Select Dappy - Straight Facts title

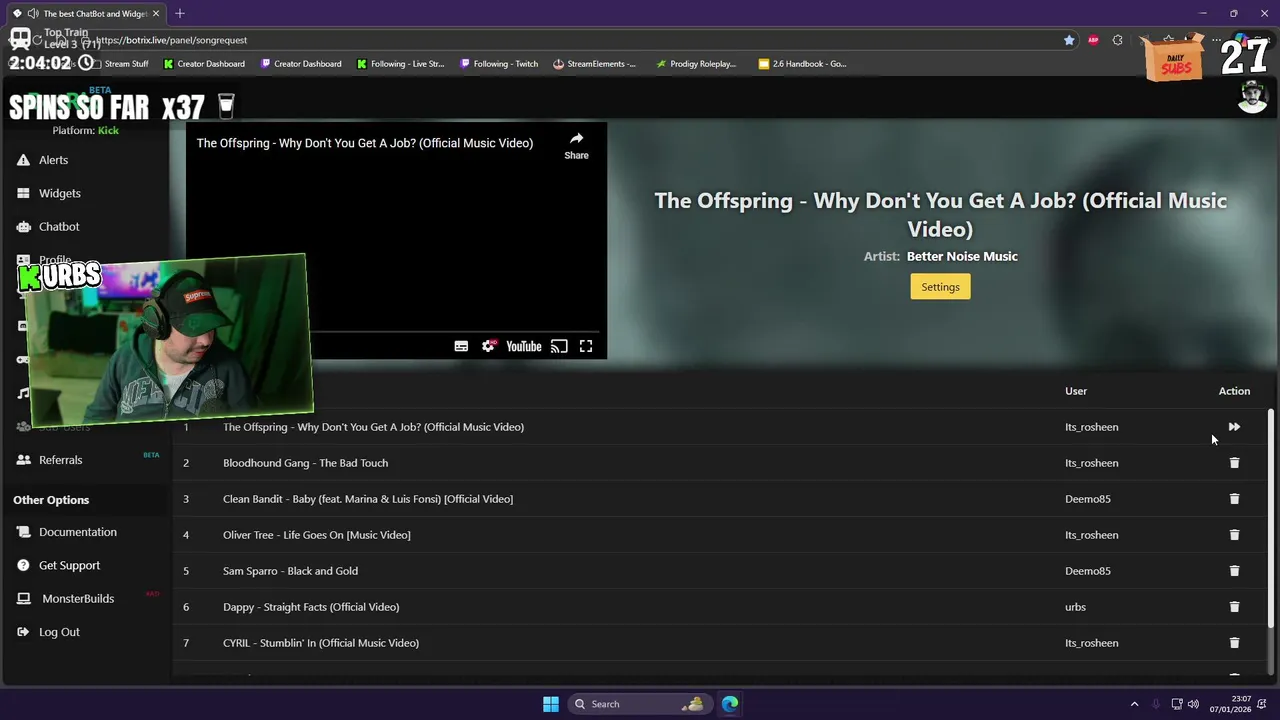coord(311,607)
